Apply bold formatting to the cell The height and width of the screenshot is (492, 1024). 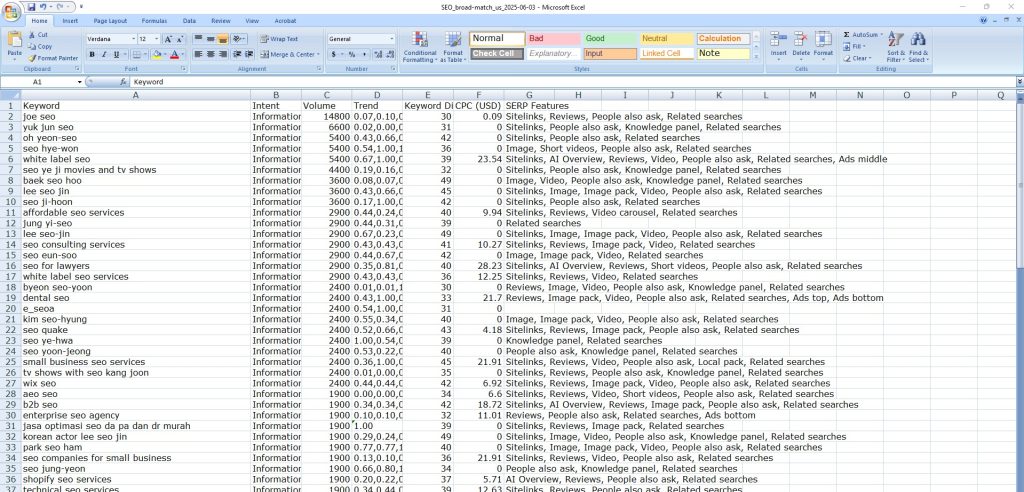(x=91, y=55)
